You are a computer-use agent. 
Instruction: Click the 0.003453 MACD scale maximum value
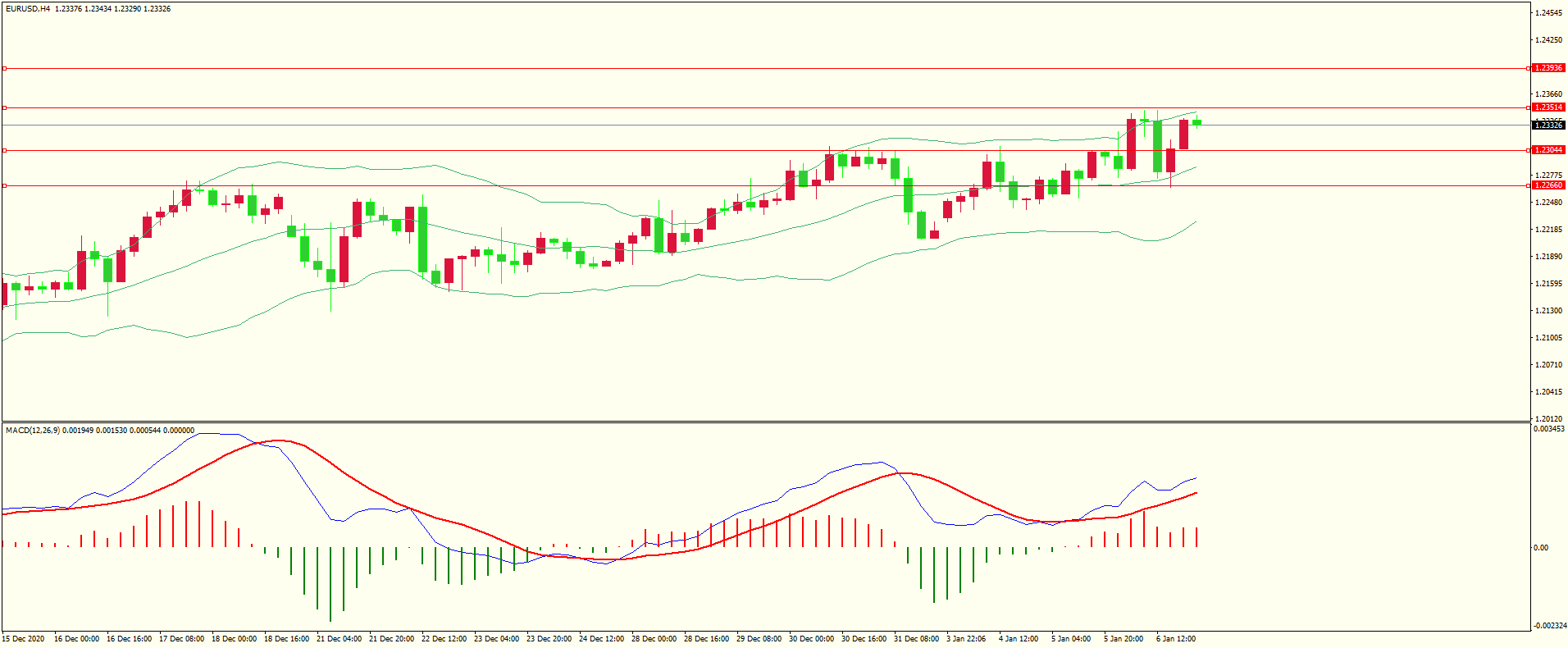[1548, 429]
